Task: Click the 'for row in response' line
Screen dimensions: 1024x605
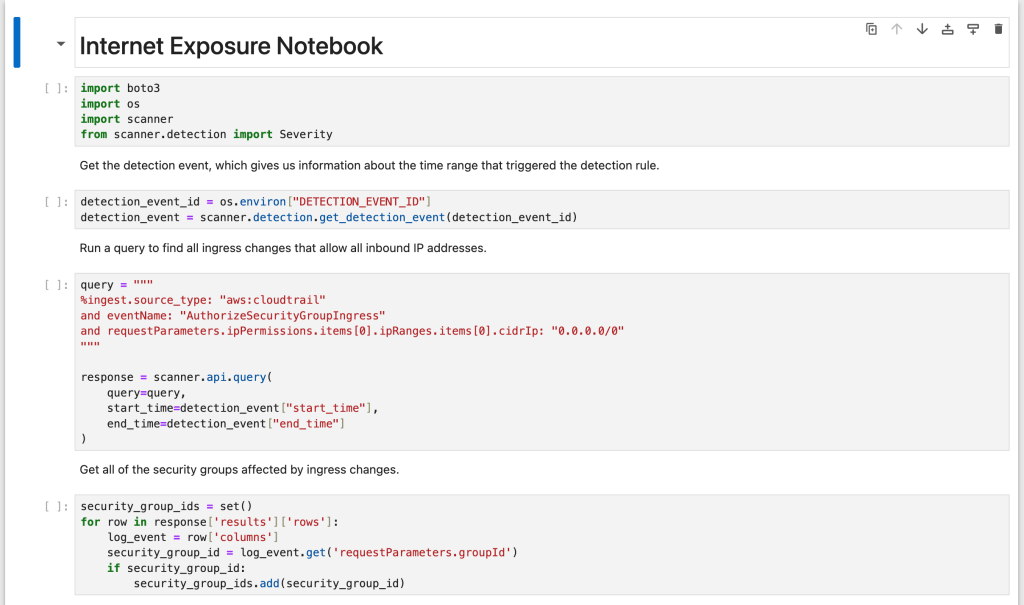Action: tap(210, 521)
